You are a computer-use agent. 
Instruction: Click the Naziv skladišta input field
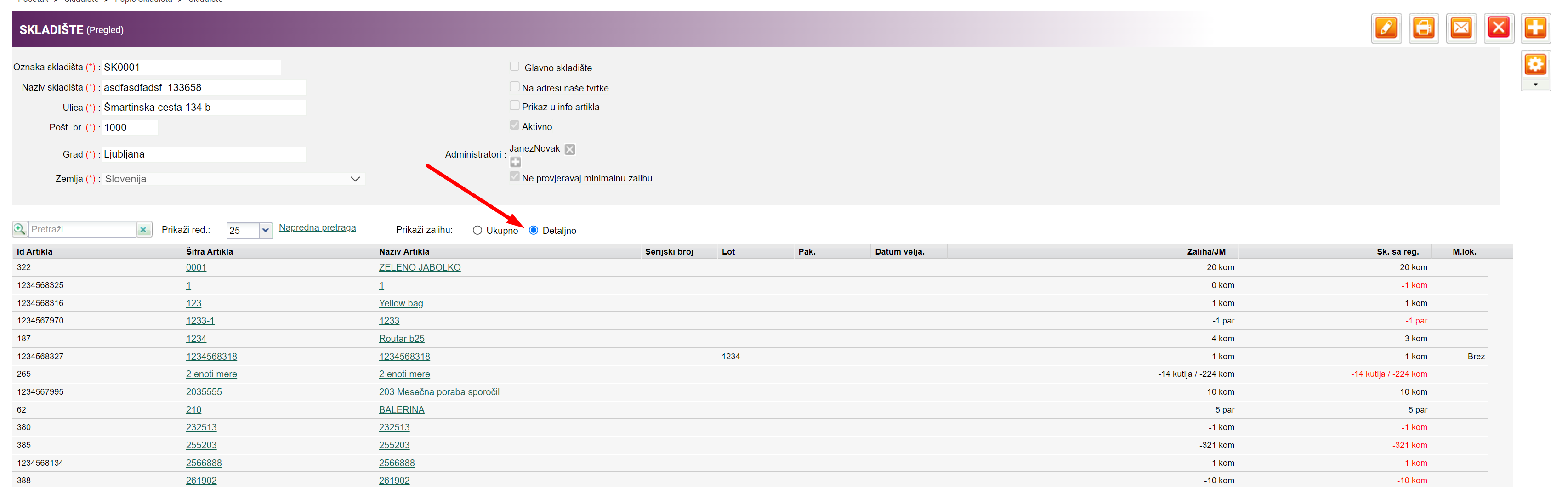coord(204,88)
